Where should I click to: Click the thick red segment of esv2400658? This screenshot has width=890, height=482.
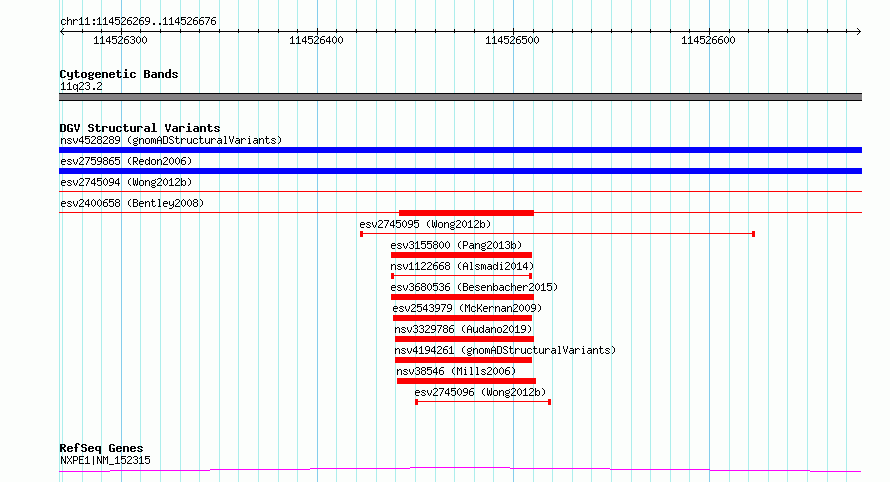(467, 213)
